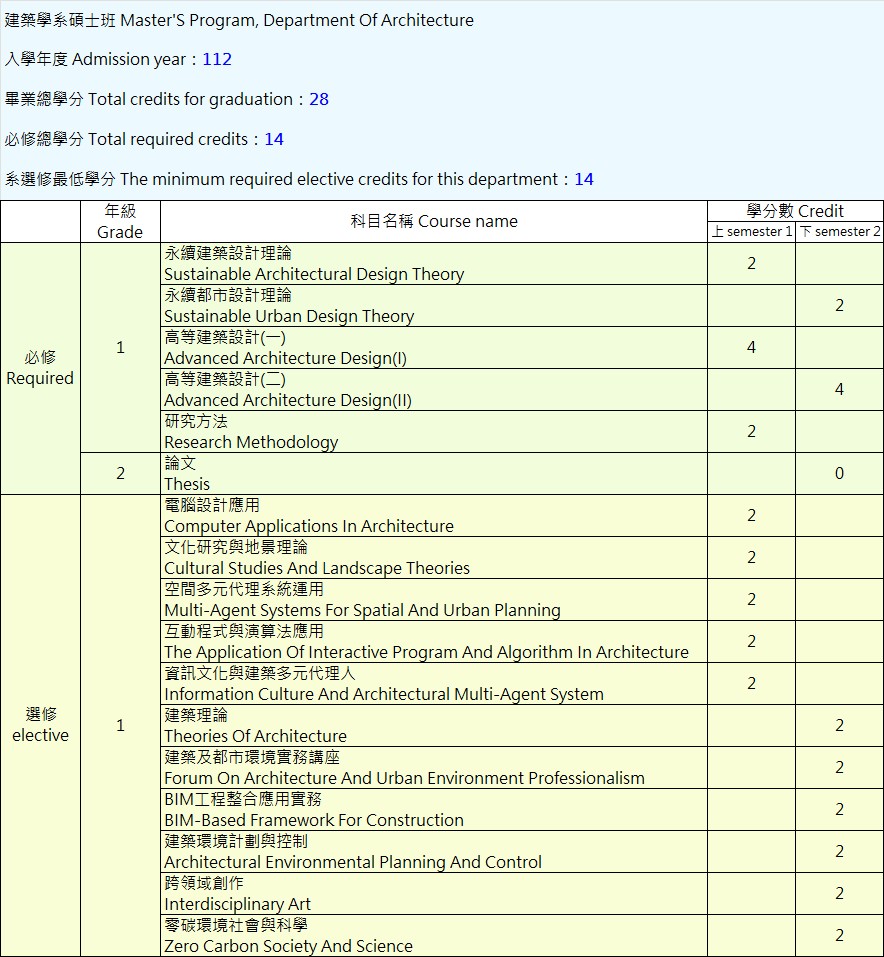Select Forum On Architecture And Urban Environment Professionalism

coord(434,768)
